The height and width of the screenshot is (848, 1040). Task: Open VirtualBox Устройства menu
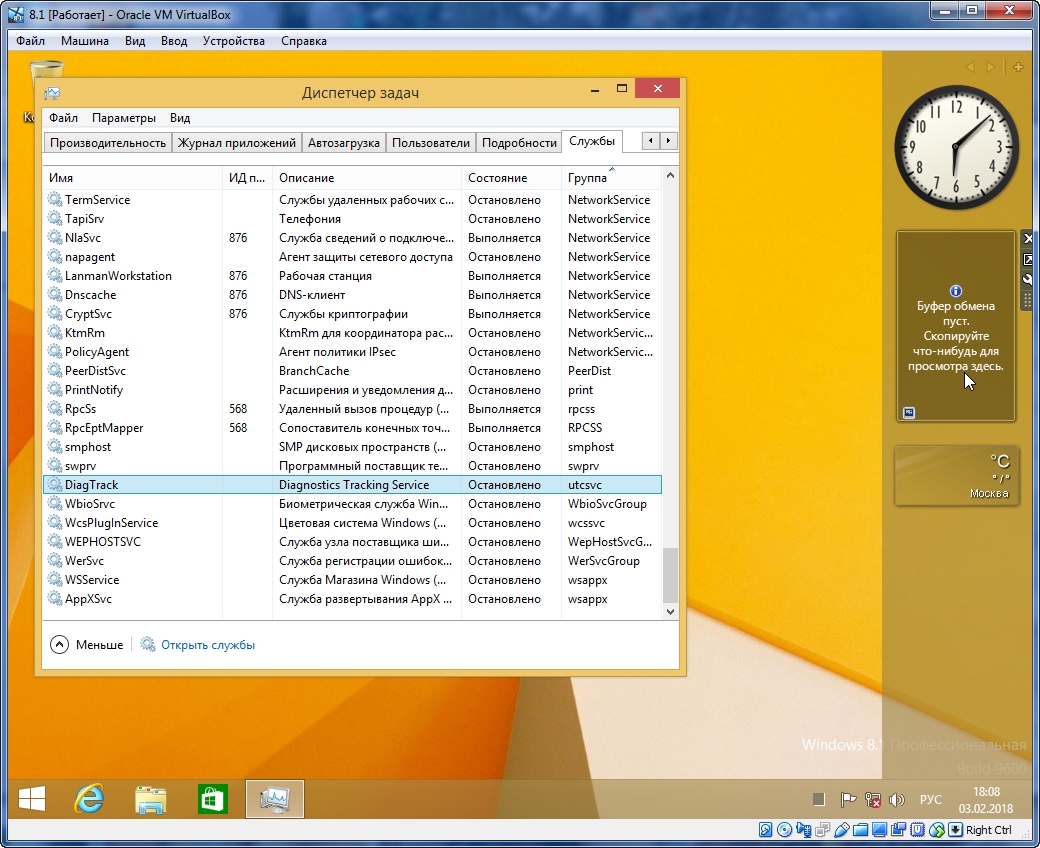(x=233, y=41)
